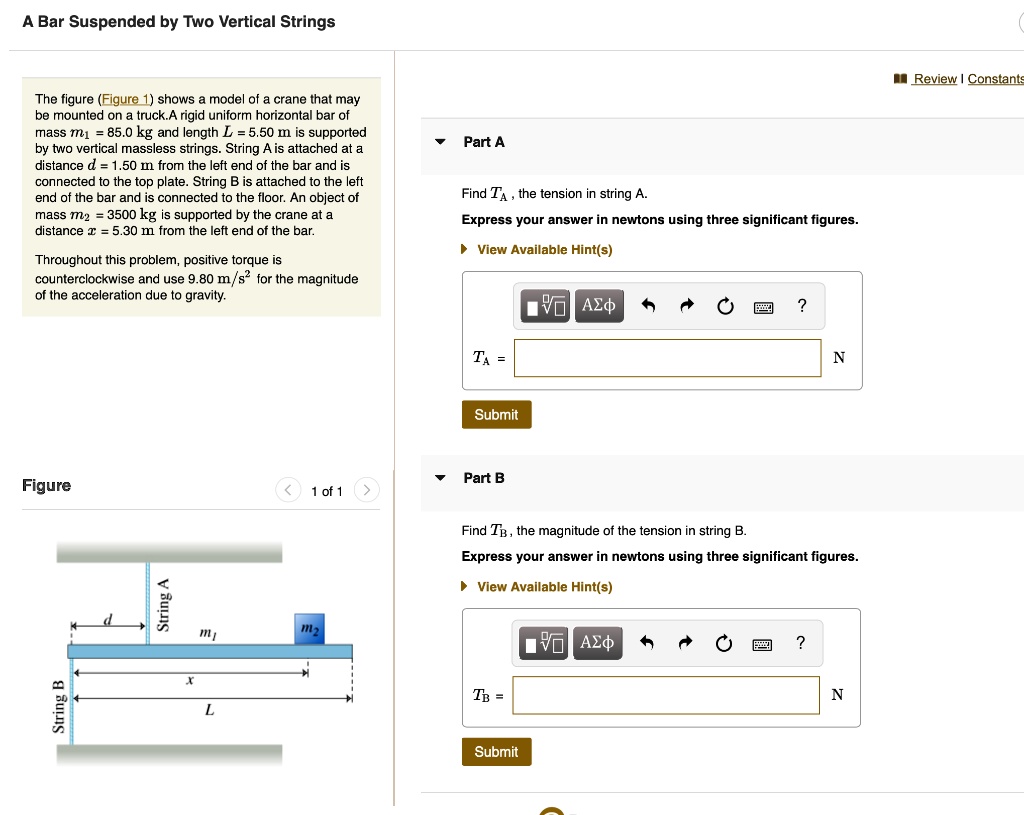The image size is (1024, 815).
Task: Open Greek symbols palette in Part A
Action: (598, 306)
